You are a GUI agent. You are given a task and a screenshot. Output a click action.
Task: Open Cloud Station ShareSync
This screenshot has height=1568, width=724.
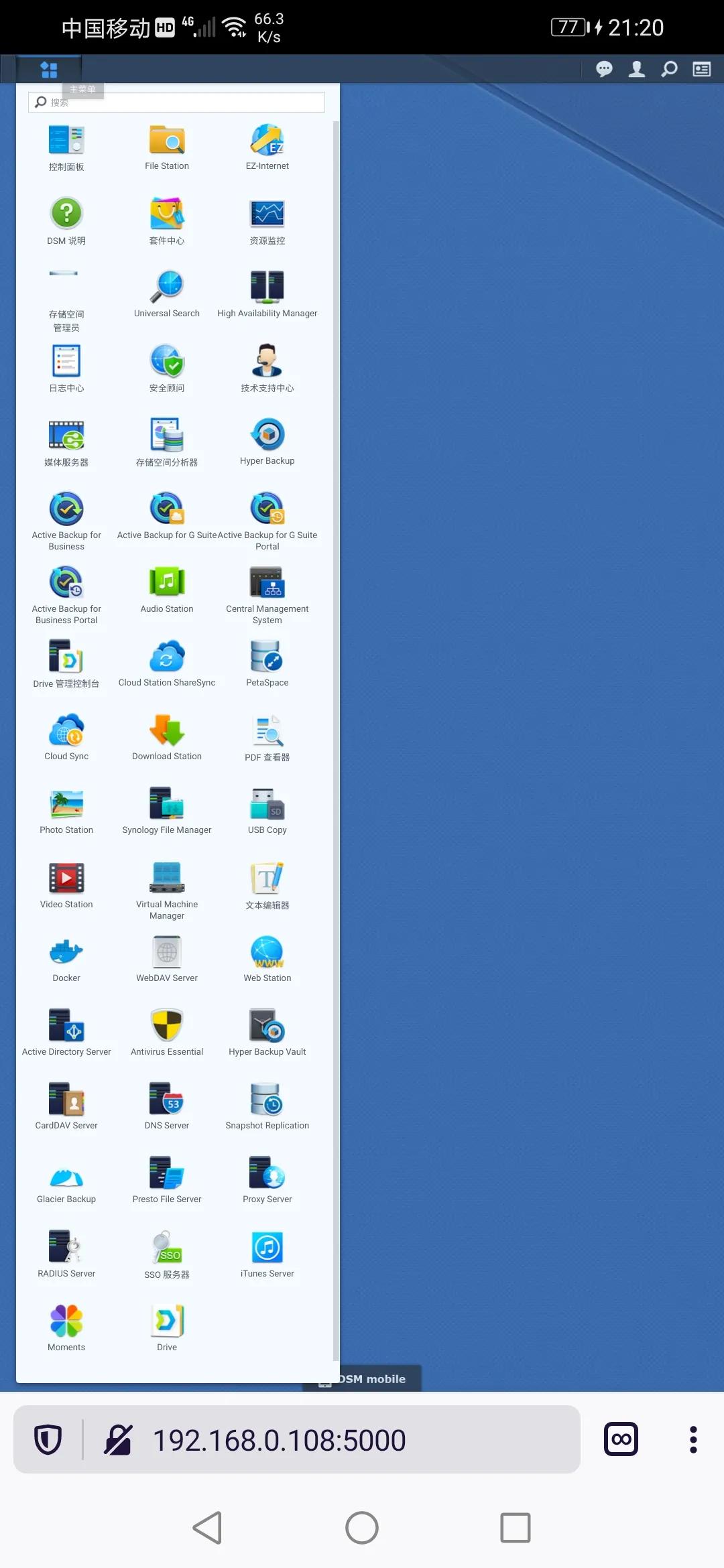tap(167, 664)
